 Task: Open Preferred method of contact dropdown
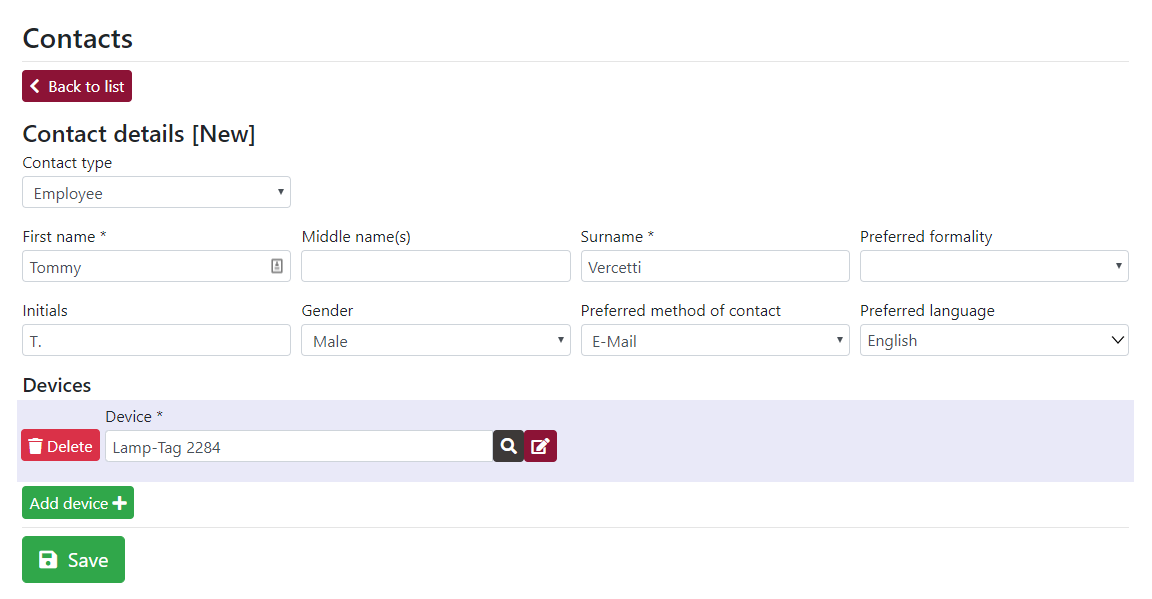click(715, 340)
